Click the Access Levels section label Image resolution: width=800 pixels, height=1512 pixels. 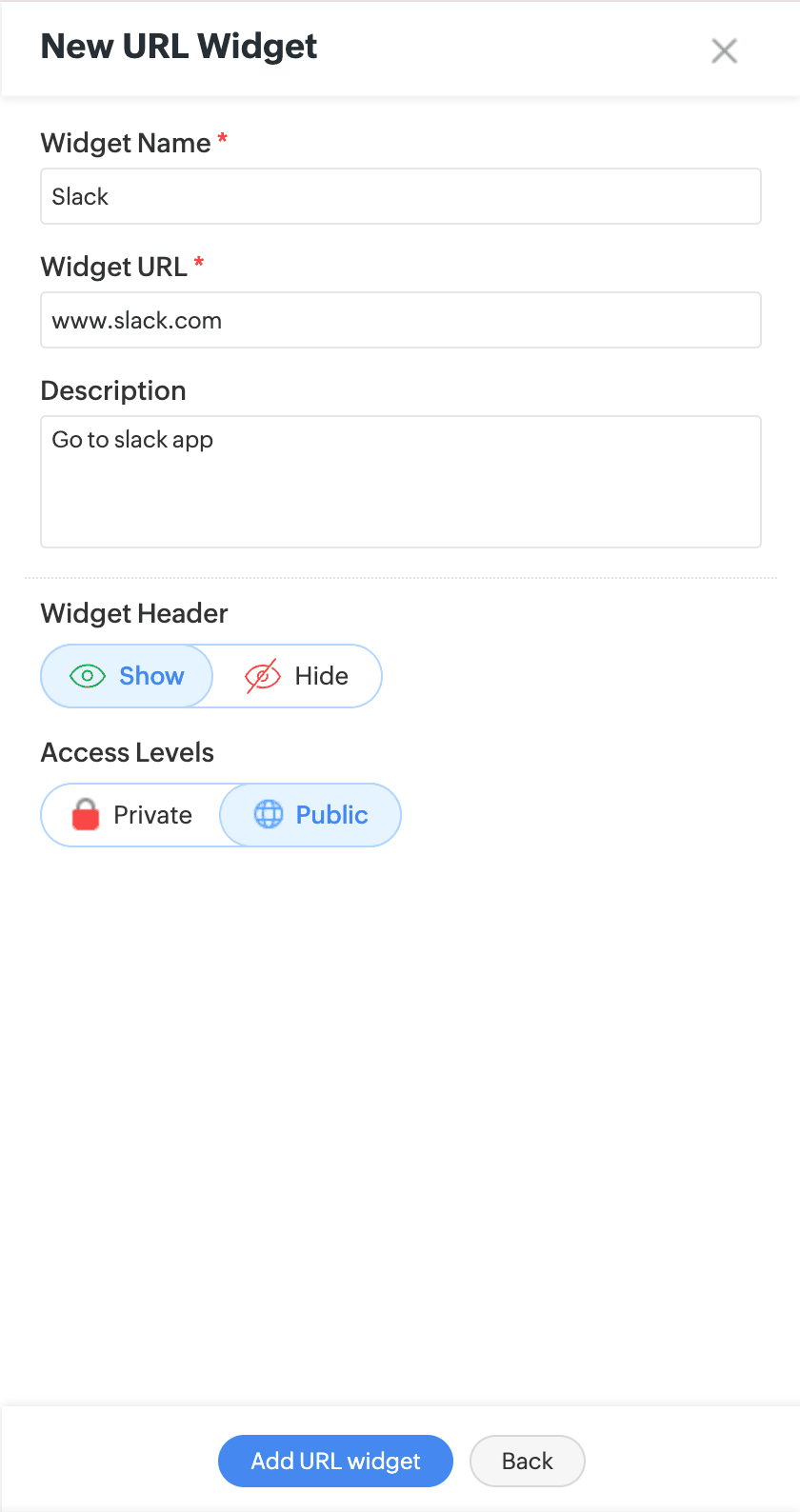tap(128, 752)
